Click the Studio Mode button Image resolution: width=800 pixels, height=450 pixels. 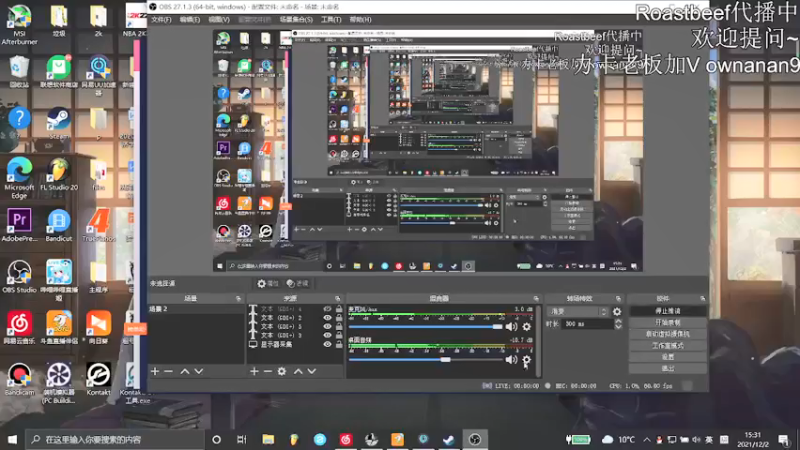point(668,345)
